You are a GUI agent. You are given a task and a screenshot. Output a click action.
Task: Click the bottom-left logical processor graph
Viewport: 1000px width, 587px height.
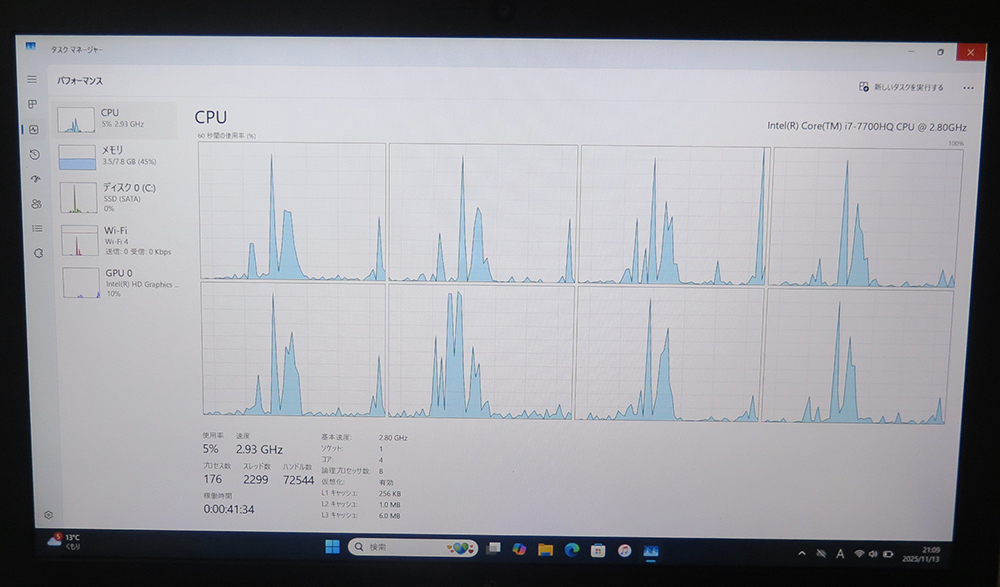point(294,349)
